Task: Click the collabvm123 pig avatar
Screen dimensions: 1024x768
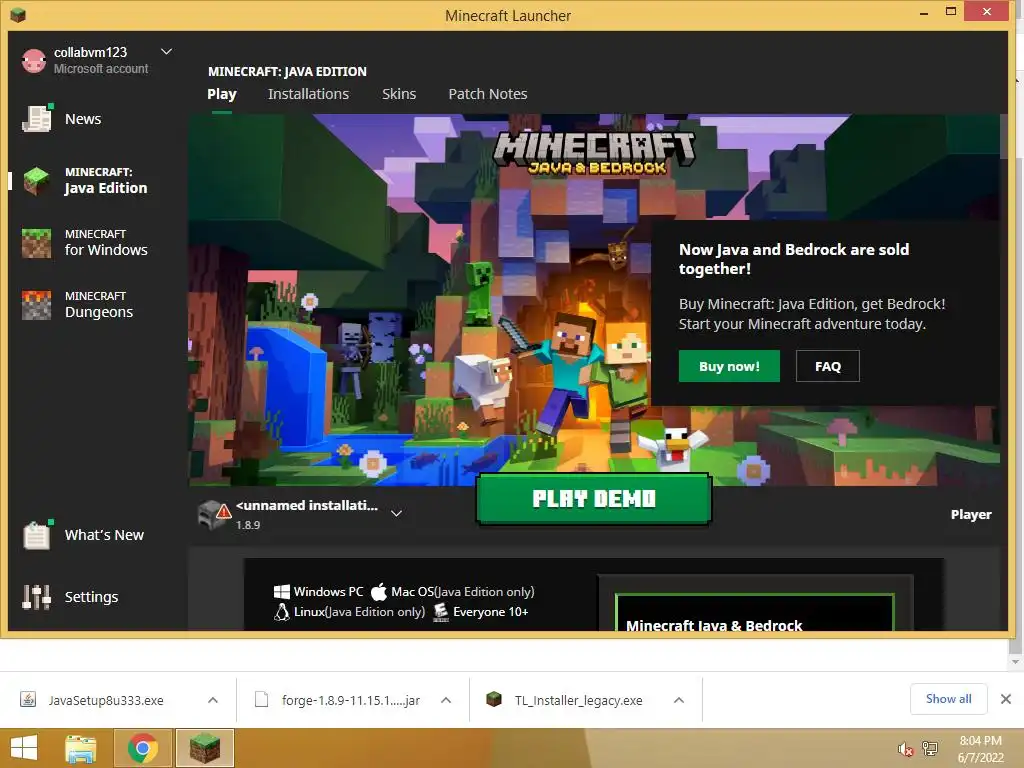Action: coord(33,61)
